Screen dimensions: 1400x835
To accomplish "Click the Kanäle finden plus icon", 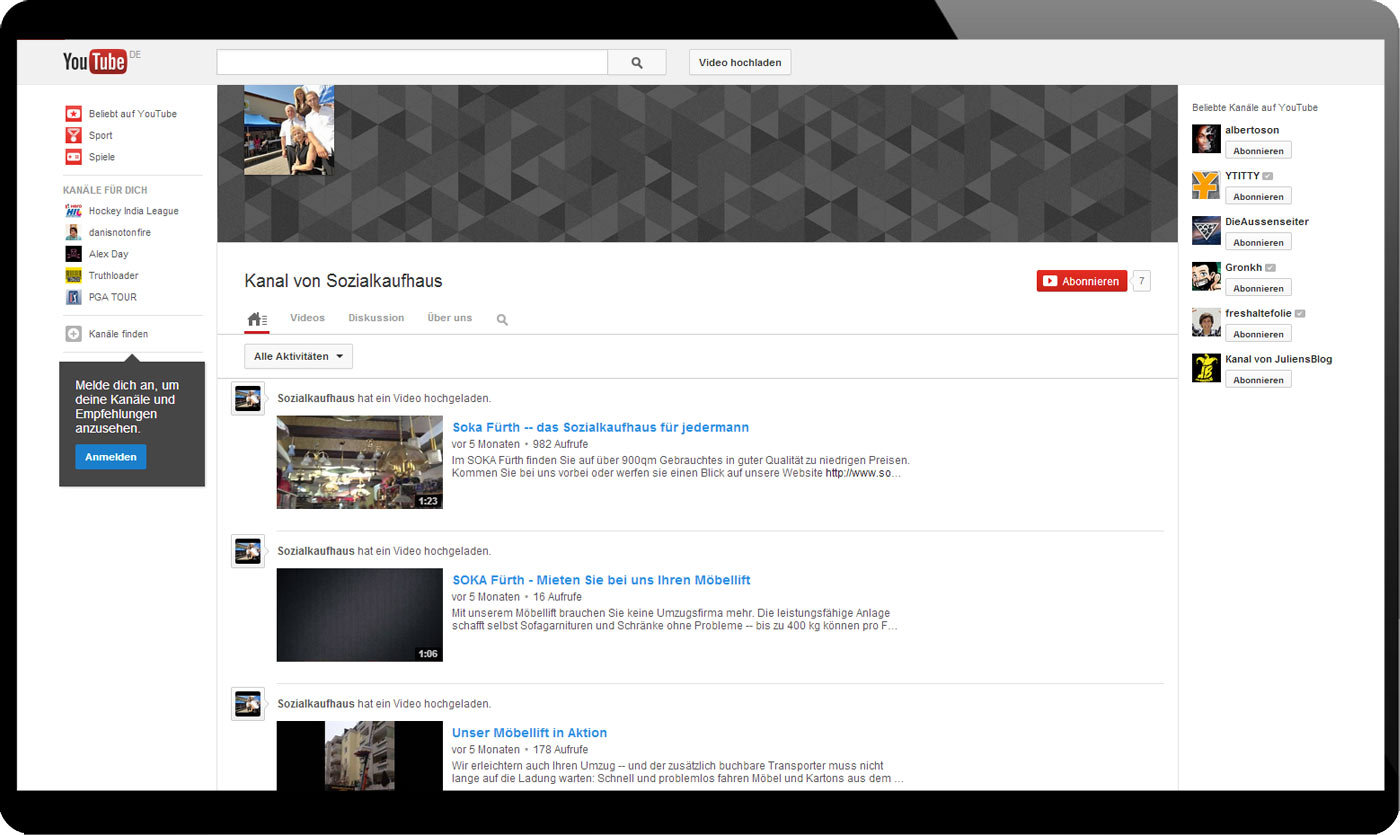I will (x=73, y=334).
